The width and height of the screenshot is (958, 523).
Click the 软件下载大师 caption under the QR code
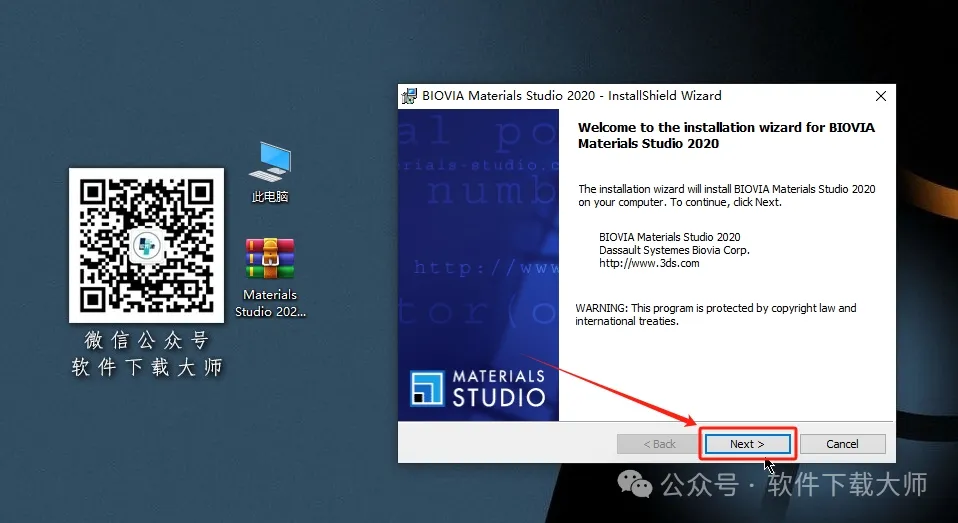click(146, 368)
